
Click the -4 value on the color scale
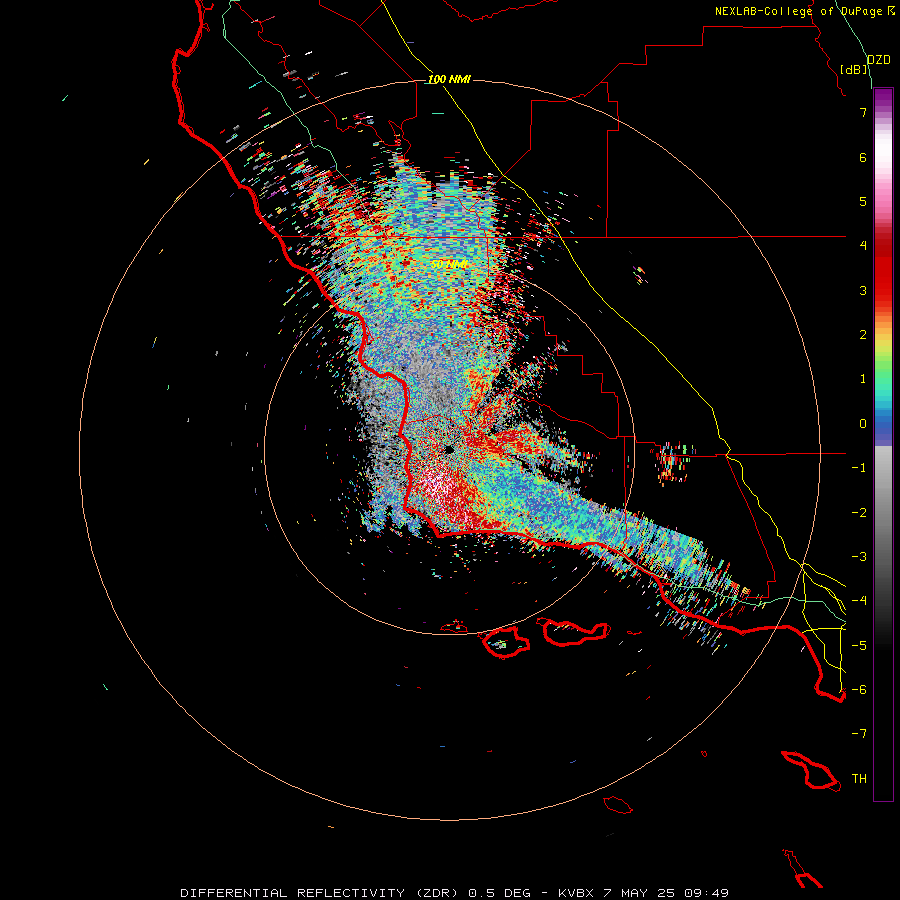coord(859,601)
